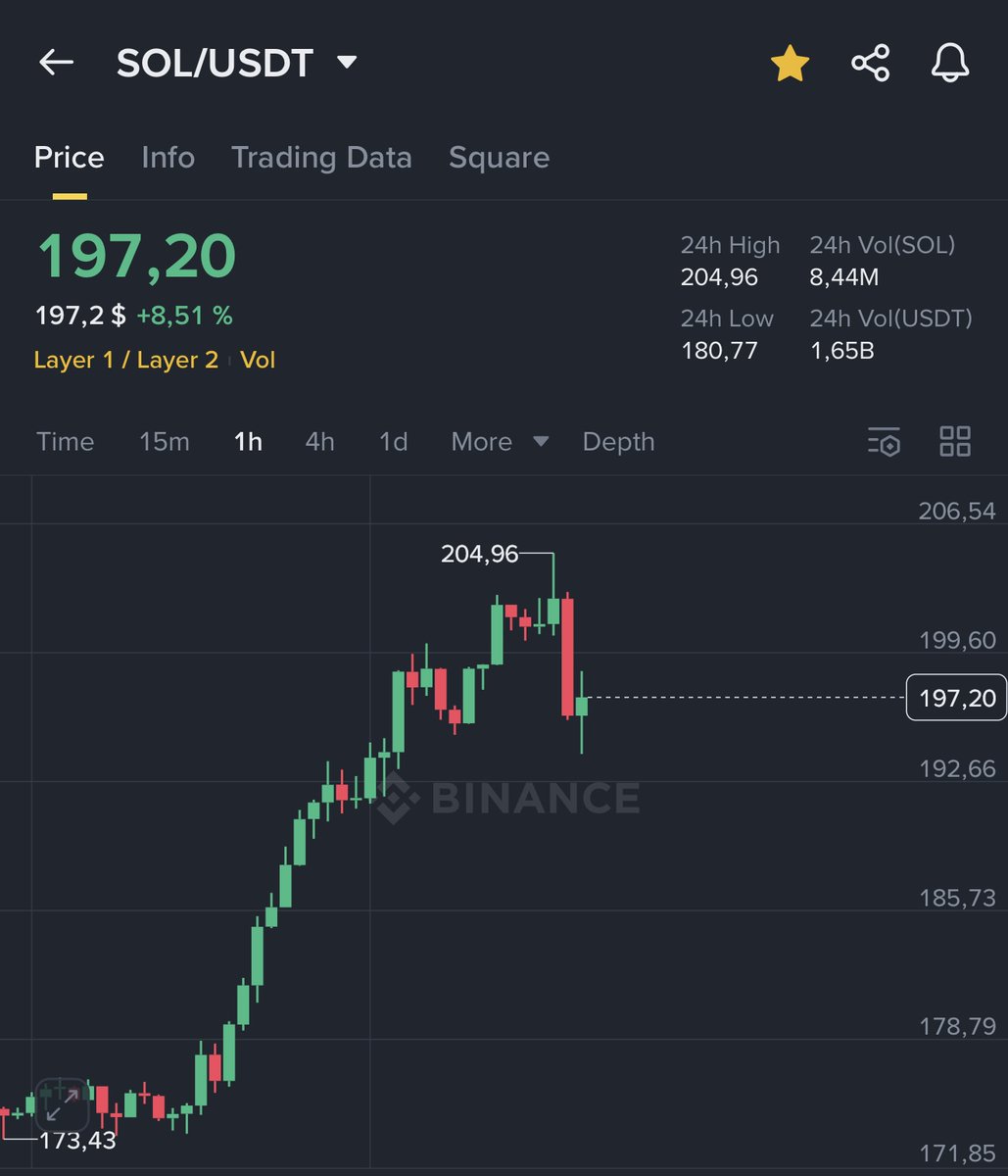The image size is (1008, 1176).
Task: Select the 15m timeframe
Action: 164,442
